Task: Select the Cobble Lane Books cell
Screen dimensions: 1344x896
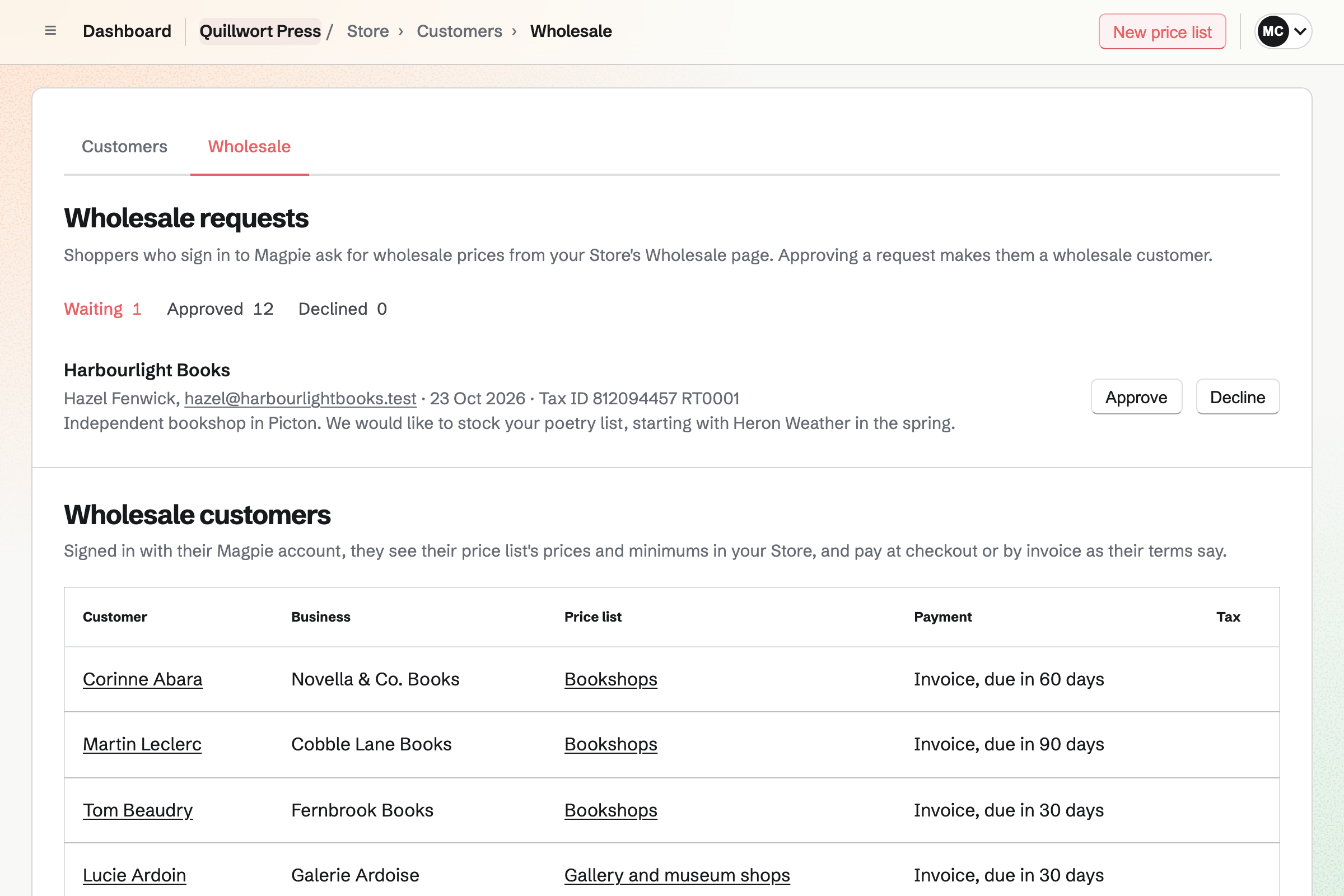Action: [x=371, y=744]
